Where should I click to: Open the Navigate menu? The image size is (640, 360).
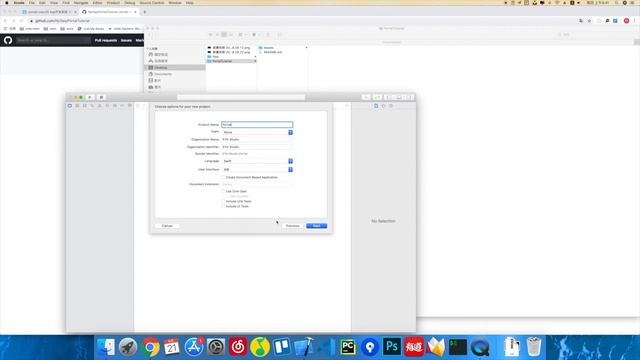(81, 3)
